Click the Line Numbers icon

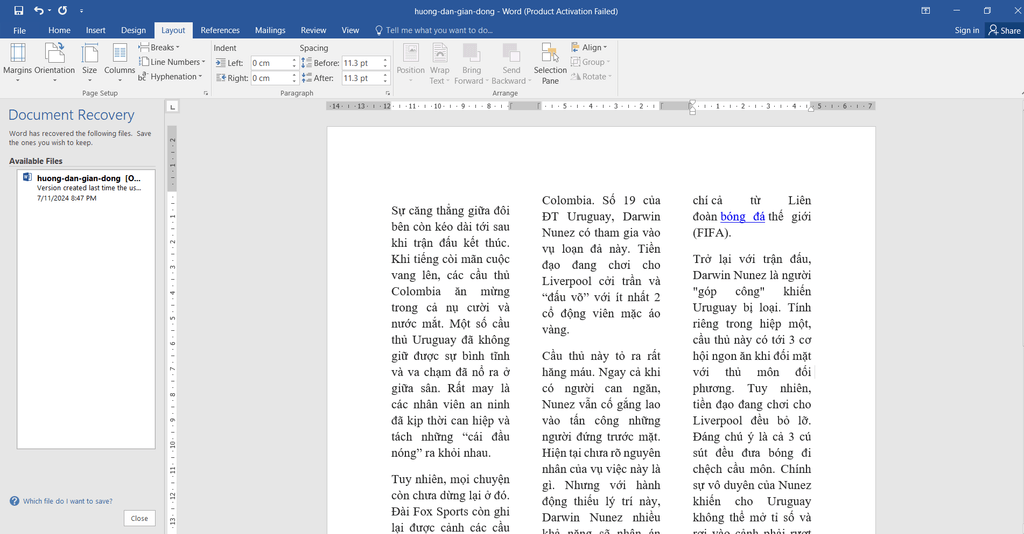click(144, 62)
